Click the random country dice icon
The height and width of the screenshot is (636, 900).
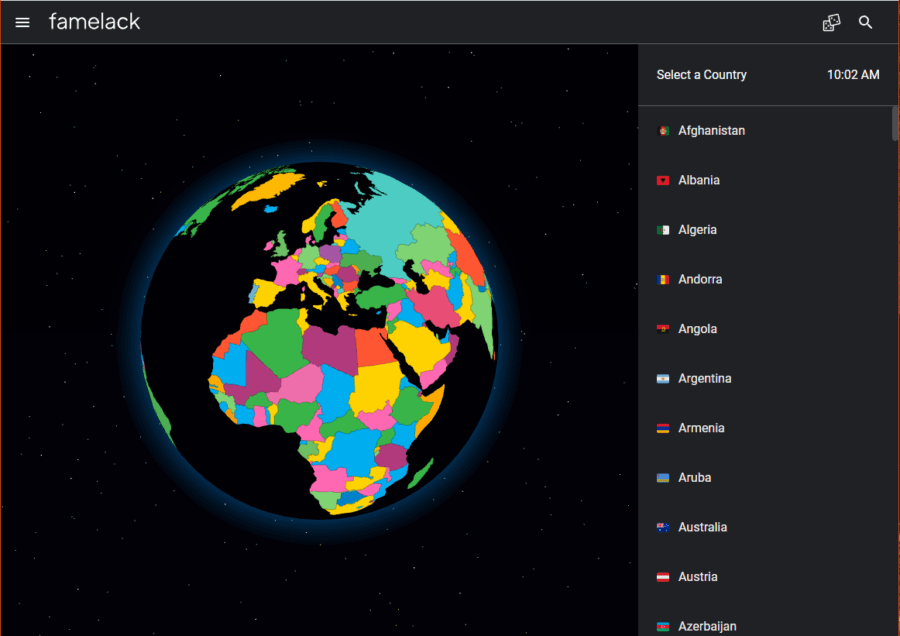pos(831,22)
